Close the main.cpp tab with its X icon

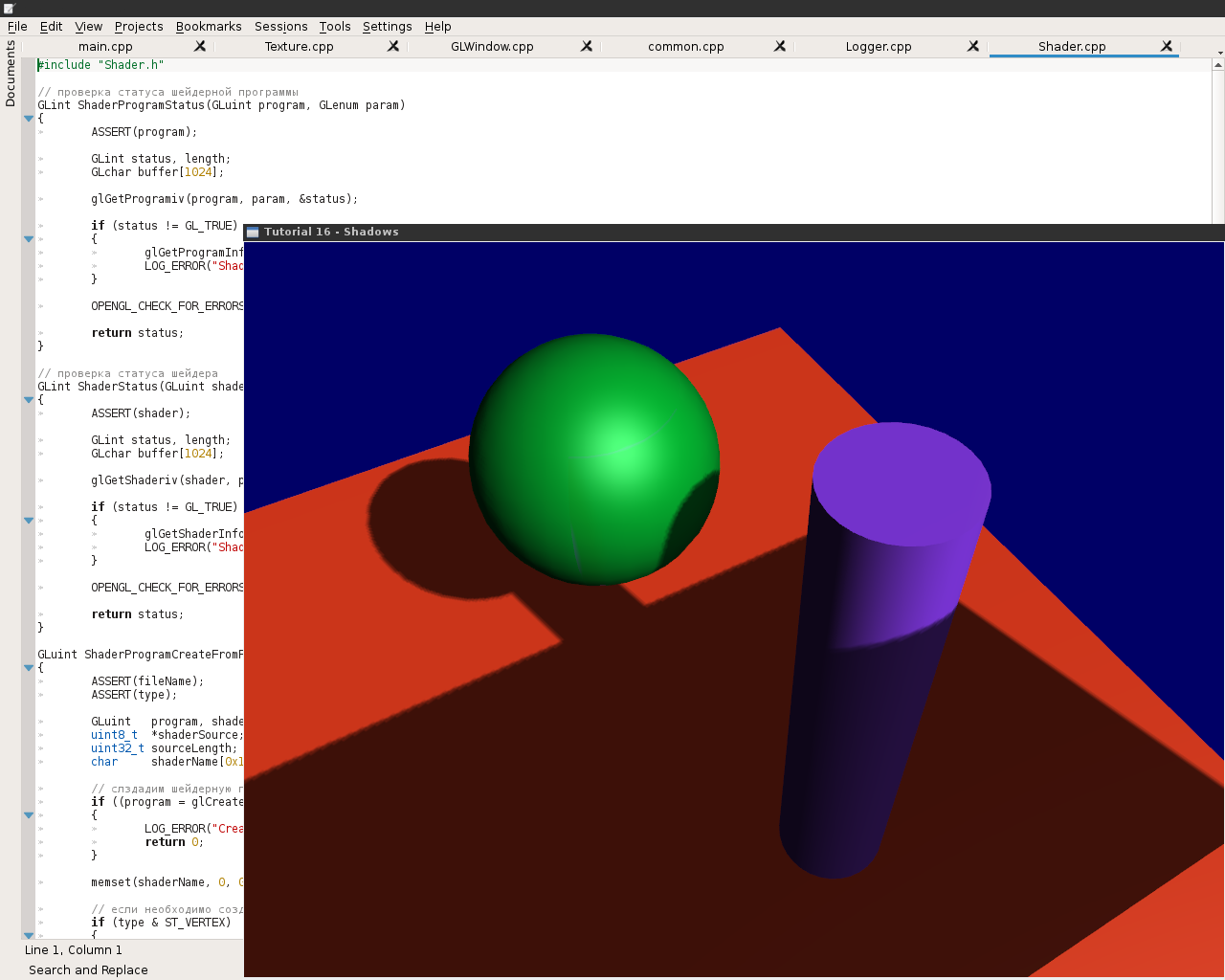pyautogui.click(x=198, y=45)
